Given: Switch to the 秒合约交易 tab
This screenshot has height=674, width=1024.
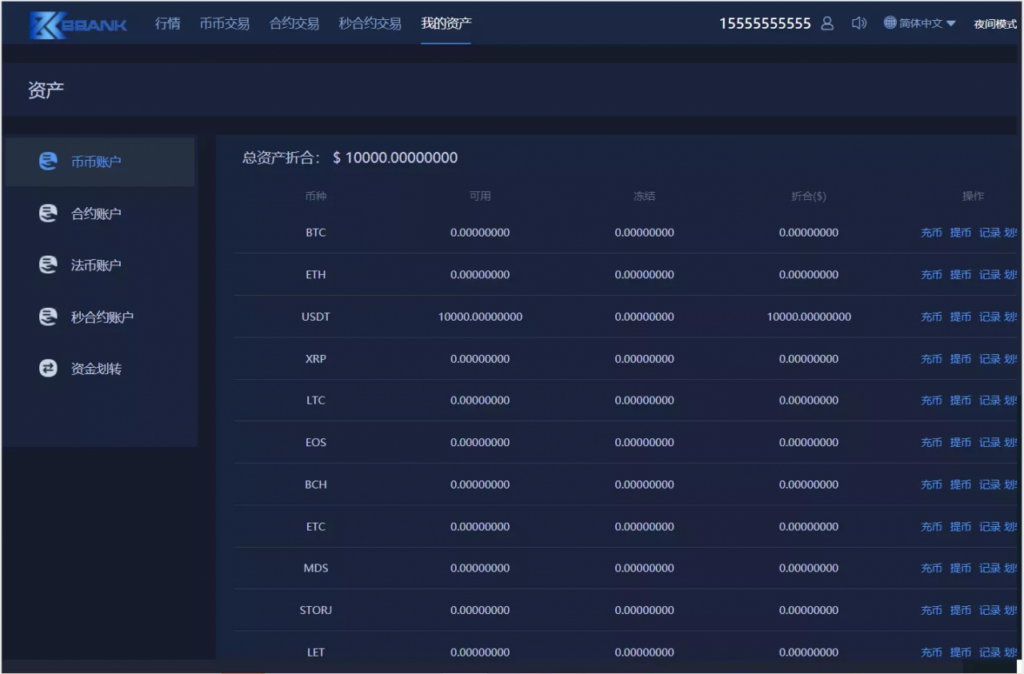Looking at the screenshot, I should [370, 23].
